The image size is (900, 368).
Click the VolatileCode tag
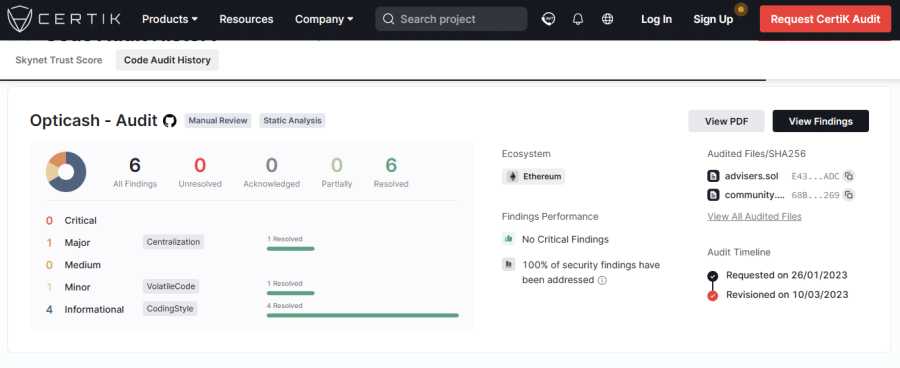pos(171,286)
